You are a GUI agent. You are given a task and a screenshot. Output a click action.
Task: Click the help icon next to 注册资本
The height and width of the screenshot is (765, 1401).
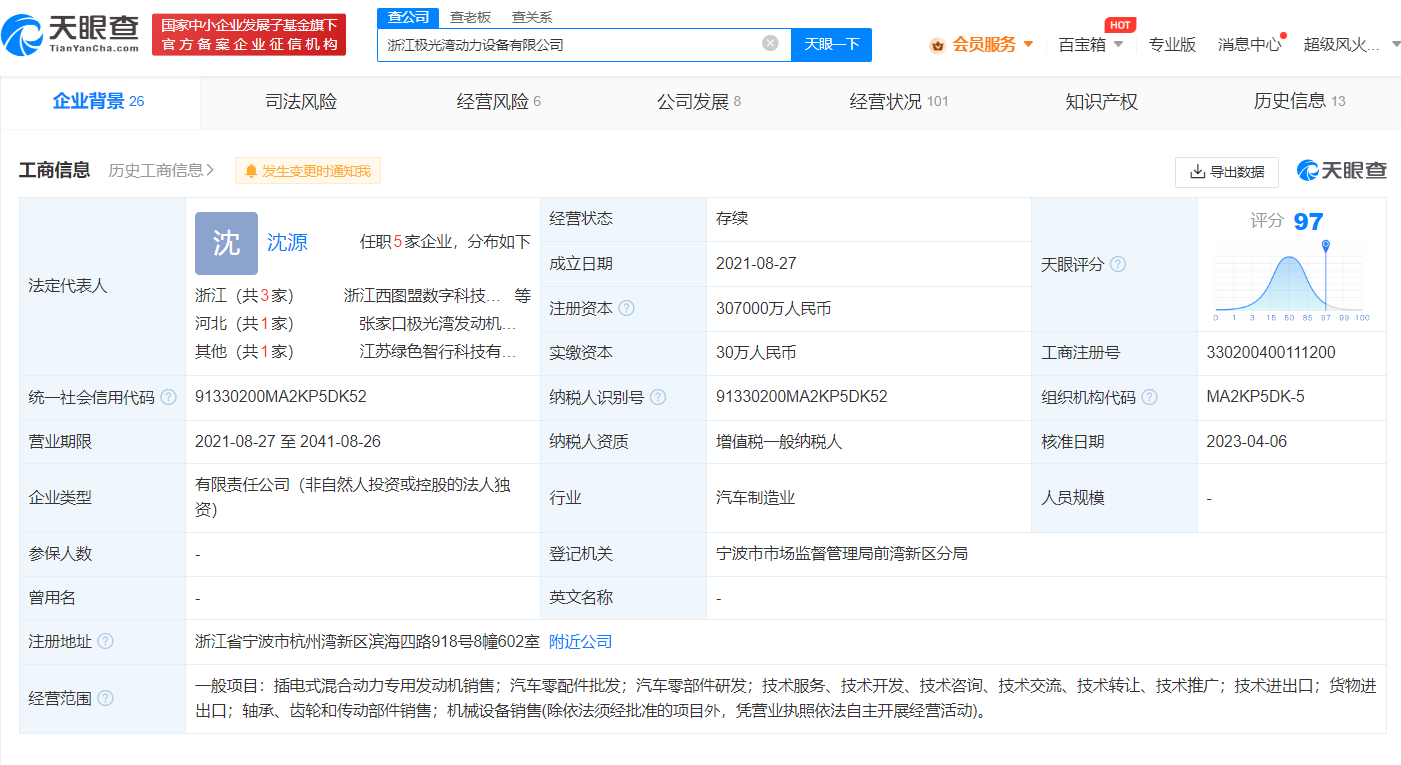point(625,309)
